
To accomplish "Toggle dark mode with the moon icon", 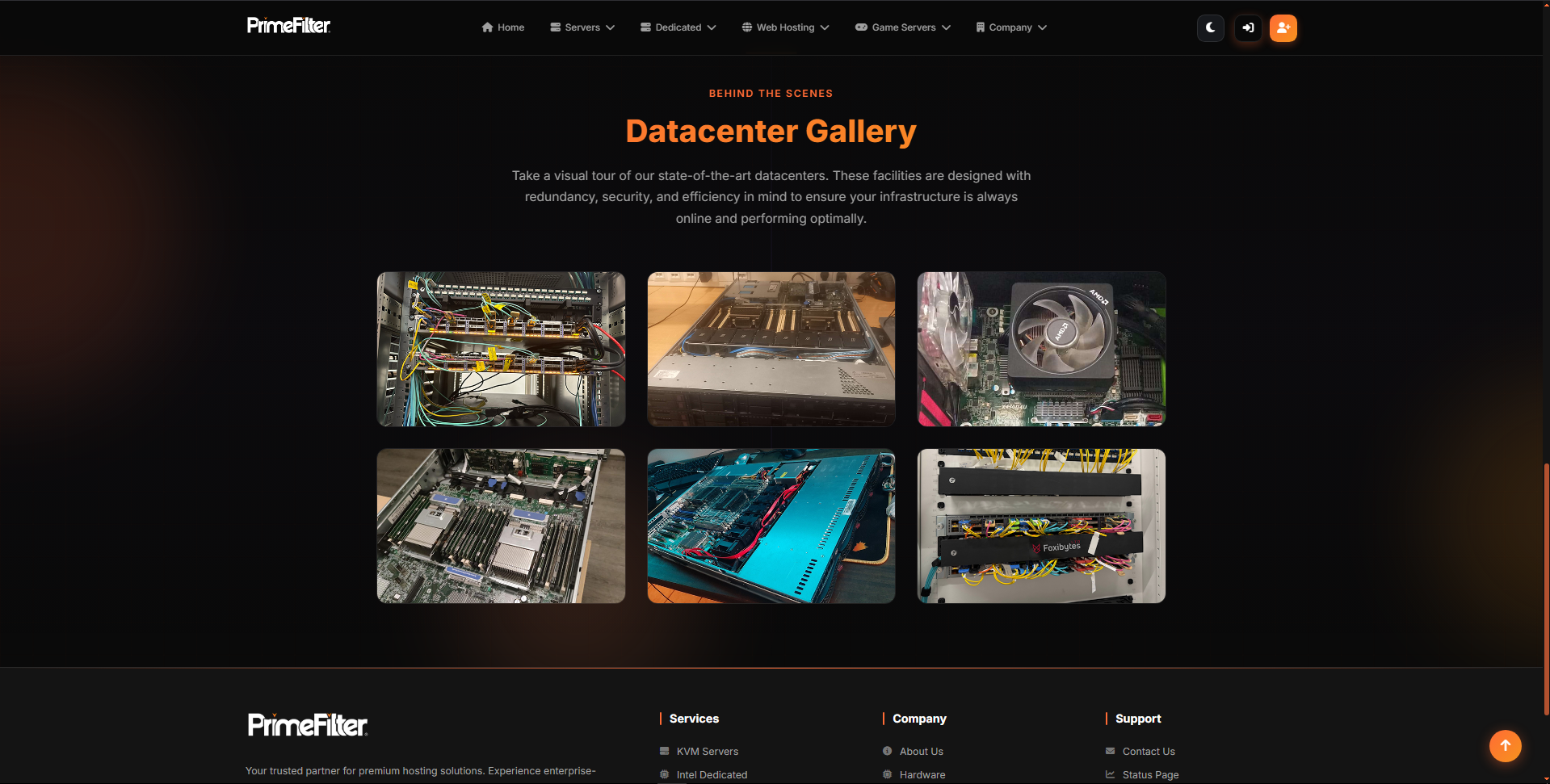I will pyautogui.click(x=1210, y=27).
